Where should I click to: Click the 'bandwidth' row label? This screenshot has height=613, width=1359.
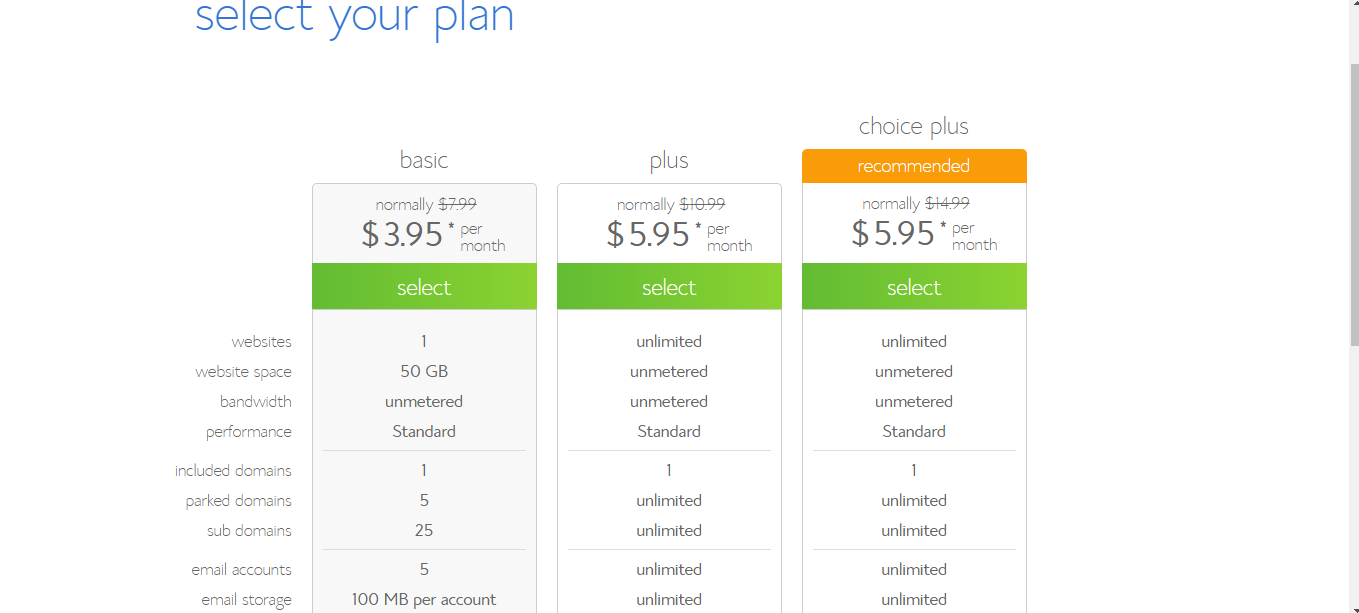point(256,402)
